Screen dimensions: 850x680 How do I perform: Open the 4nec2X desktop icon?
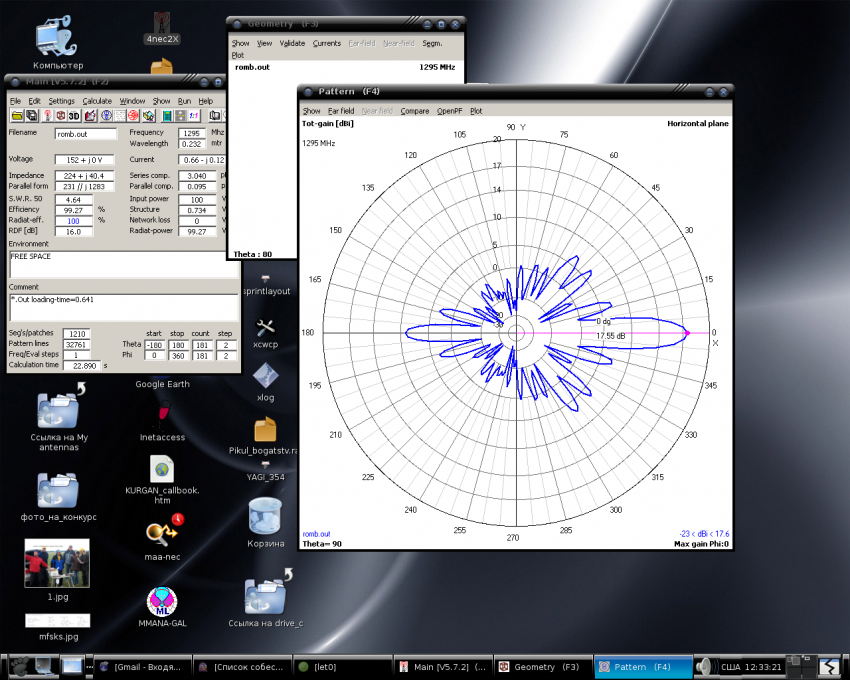tap(162, 27)
